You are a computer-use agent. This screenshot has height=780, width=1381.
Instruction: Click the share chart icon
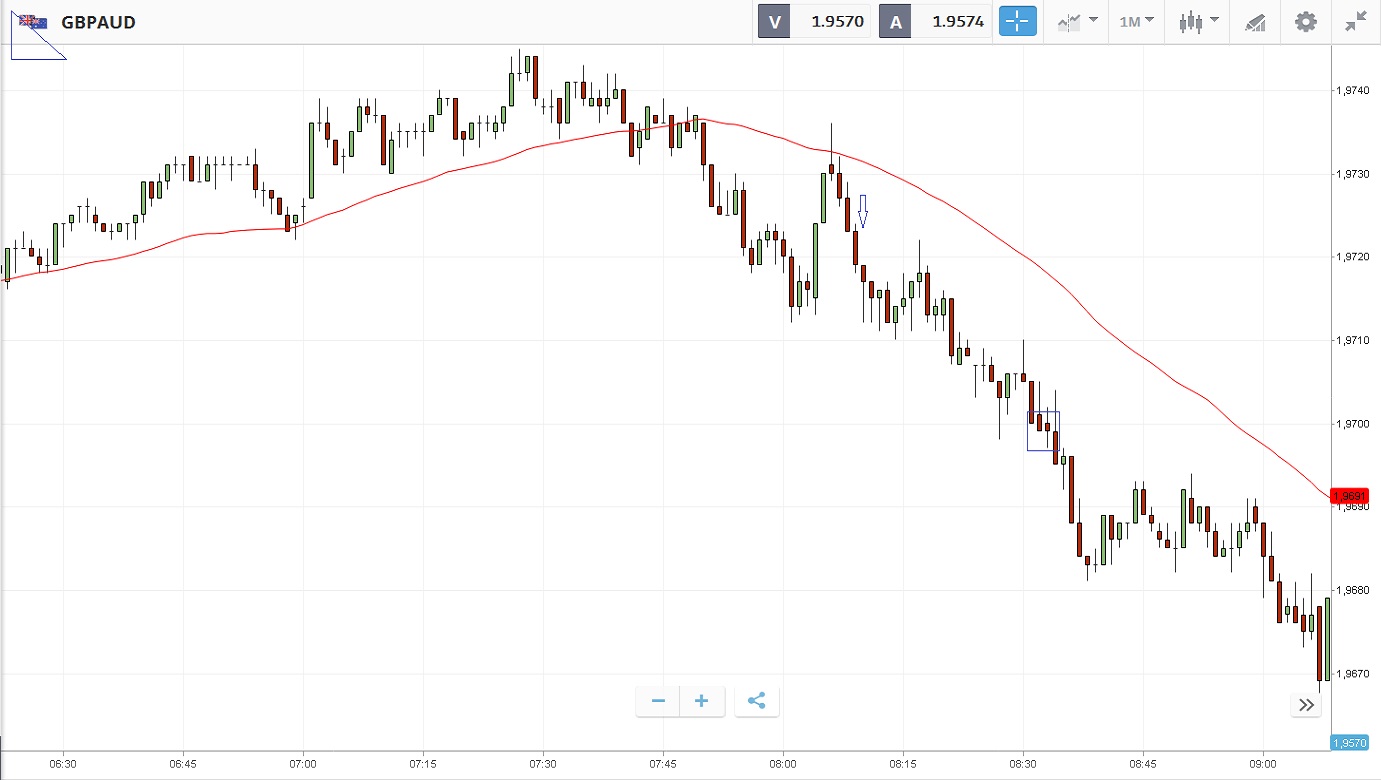[756, 701]
